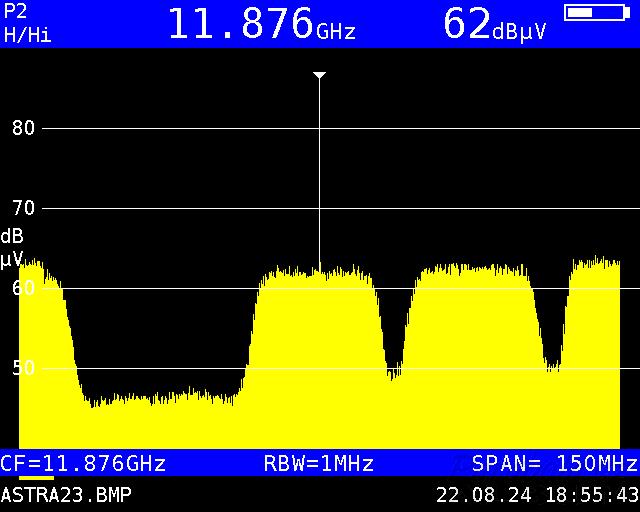Click the CF=11.876GHz center frequency field
The width and height of the screenshot is (640, 512).
tap(83, 464)
